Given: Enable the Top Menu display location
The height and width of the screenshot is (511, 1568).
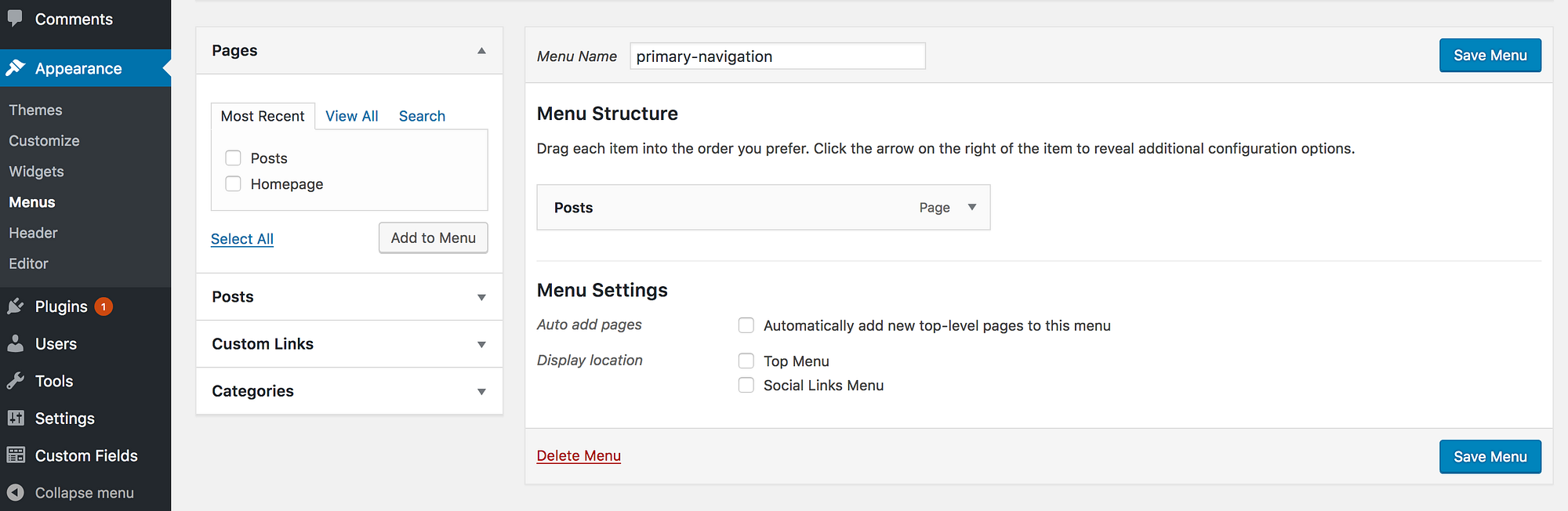Looking at the screenshot, I should [x=746, y=361].
